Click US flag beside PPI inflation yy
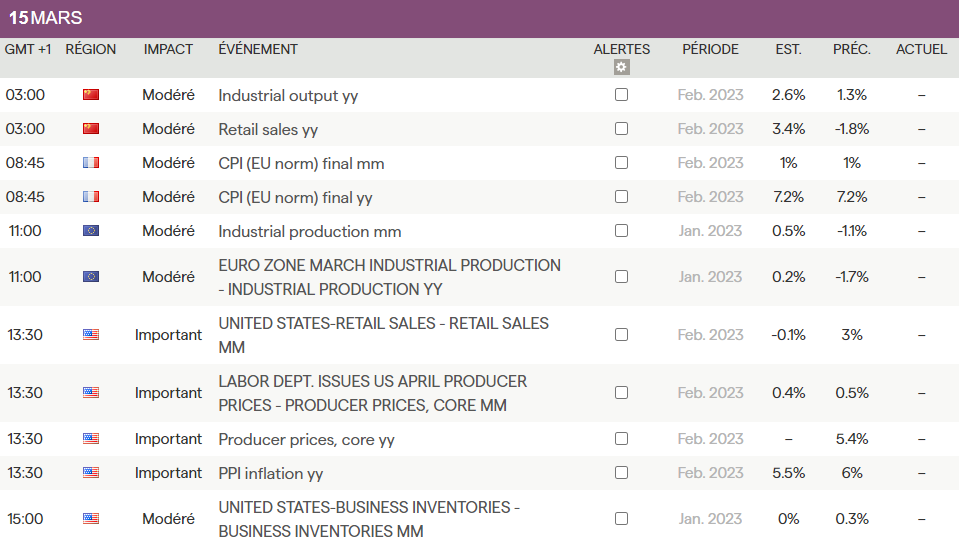The width and height of the screenshot is (960, 550). tap(91, 473)
